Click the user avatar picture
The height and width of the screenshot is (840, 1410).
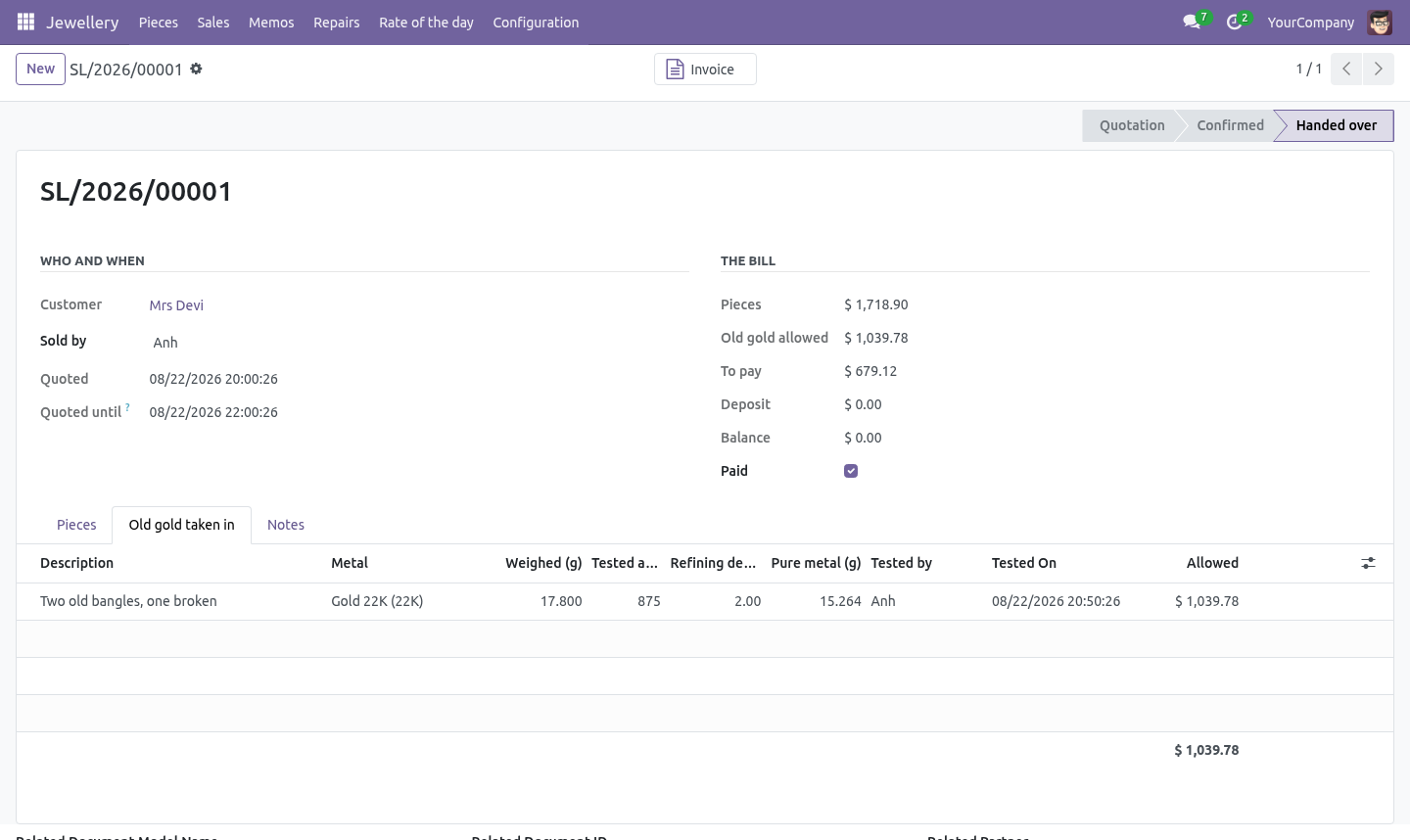tap(1380, 22)
